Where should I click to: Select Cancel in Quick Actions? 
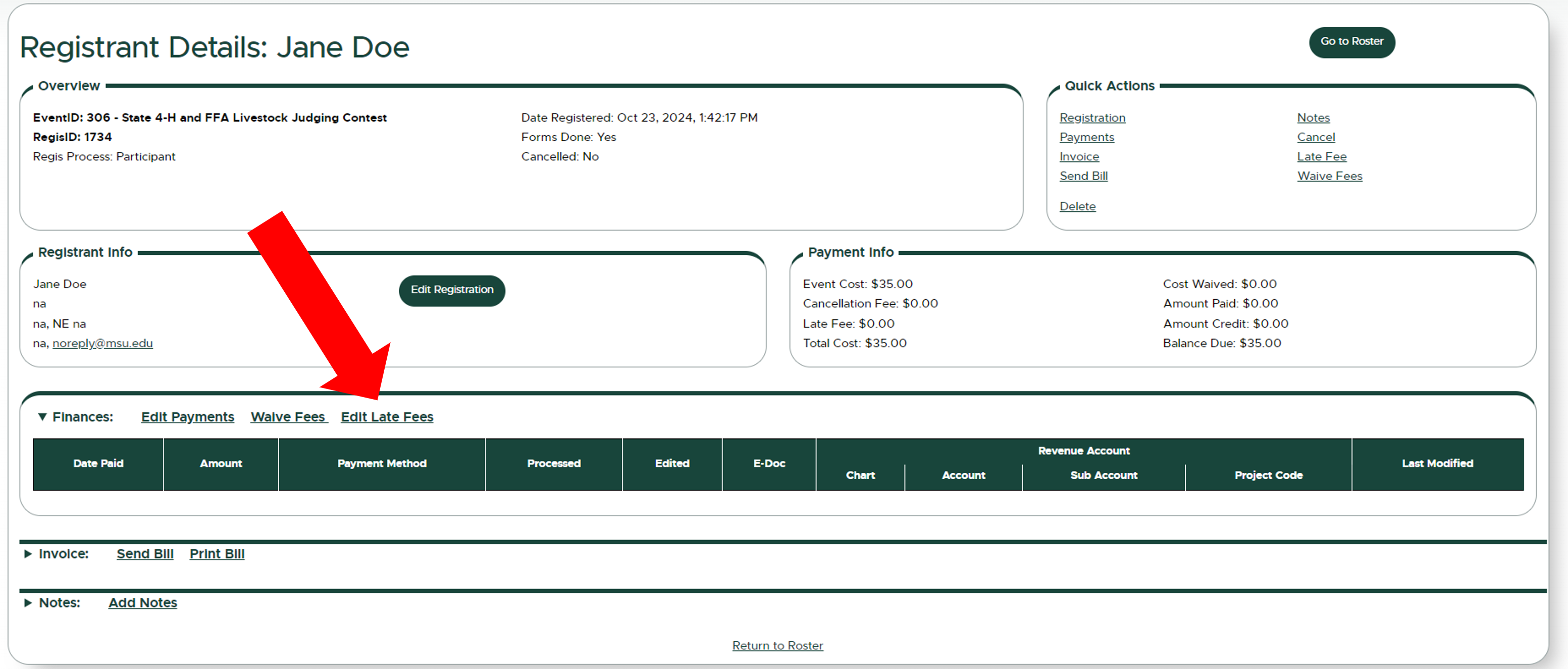pyautogui.click(x=1316, y=137)
